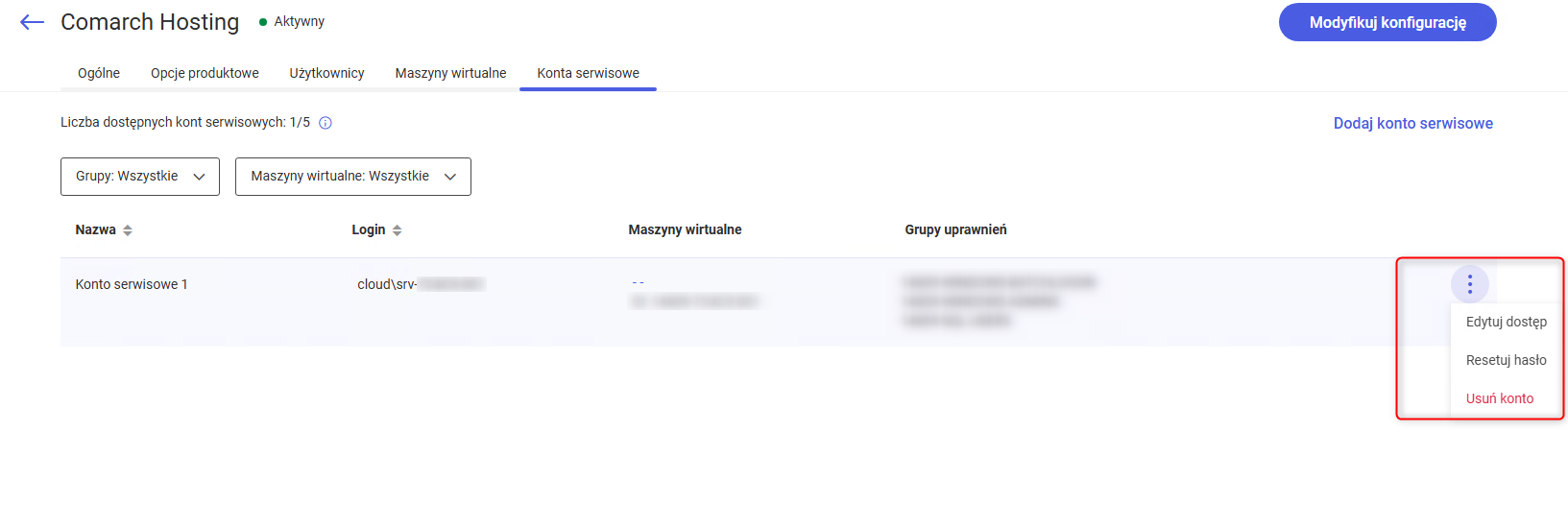1568x505 pixels.
Task: Expand the Grupy: Wszystkie dropdown
Action: tap(140, 177)
